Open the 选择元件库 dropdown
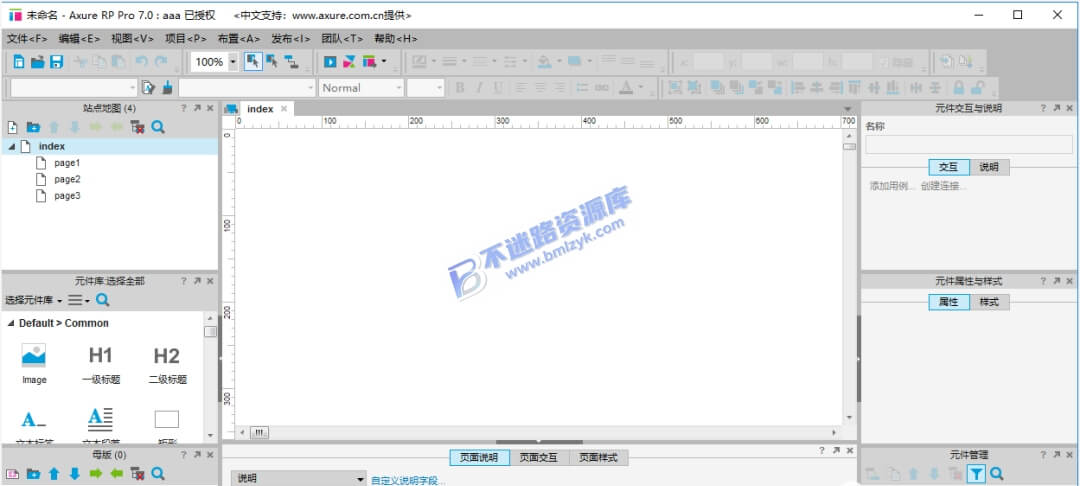 [x=34, y=300]
